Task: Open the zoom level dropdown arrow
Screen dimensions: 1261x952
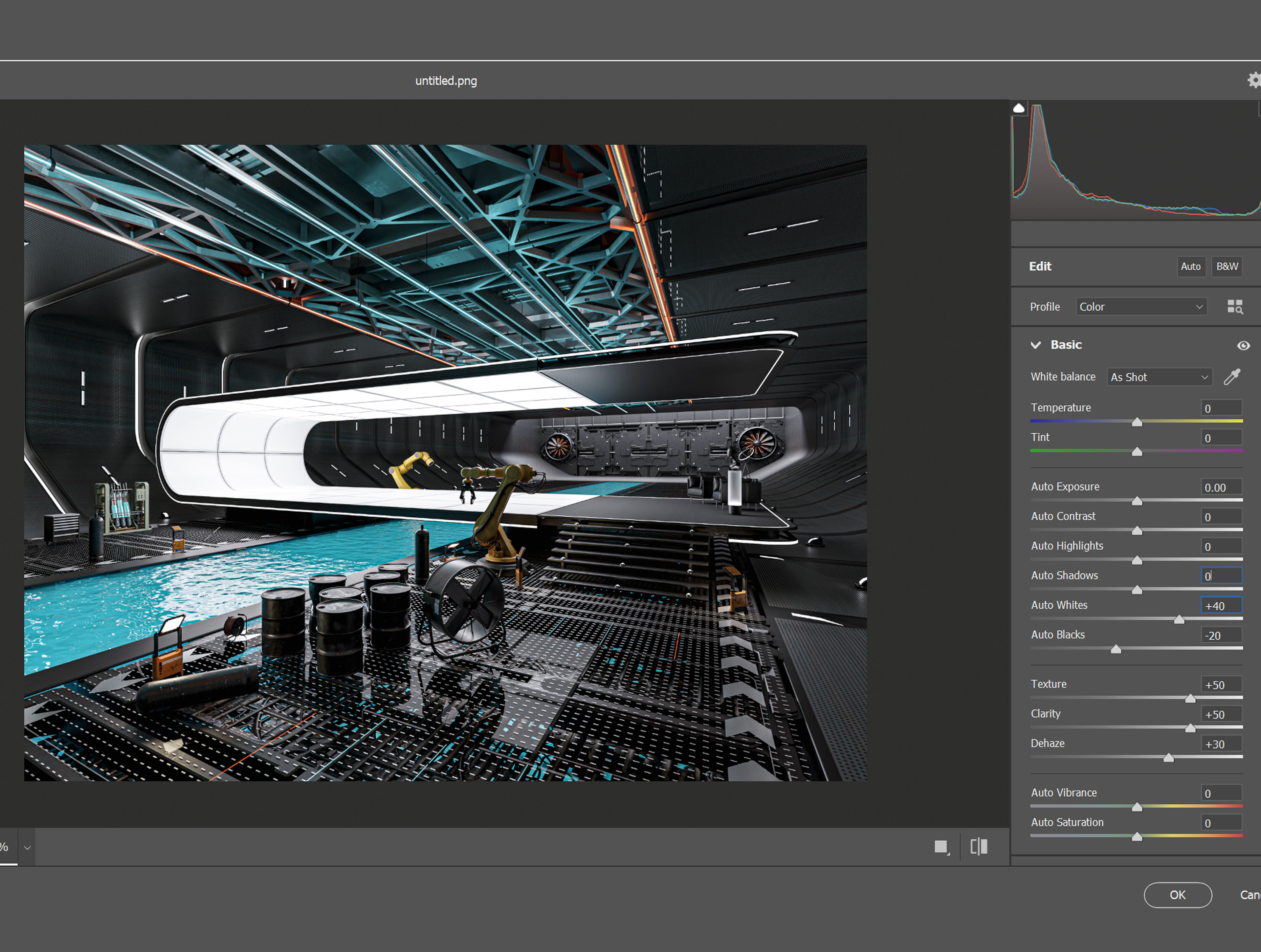Action: (27, 848)
